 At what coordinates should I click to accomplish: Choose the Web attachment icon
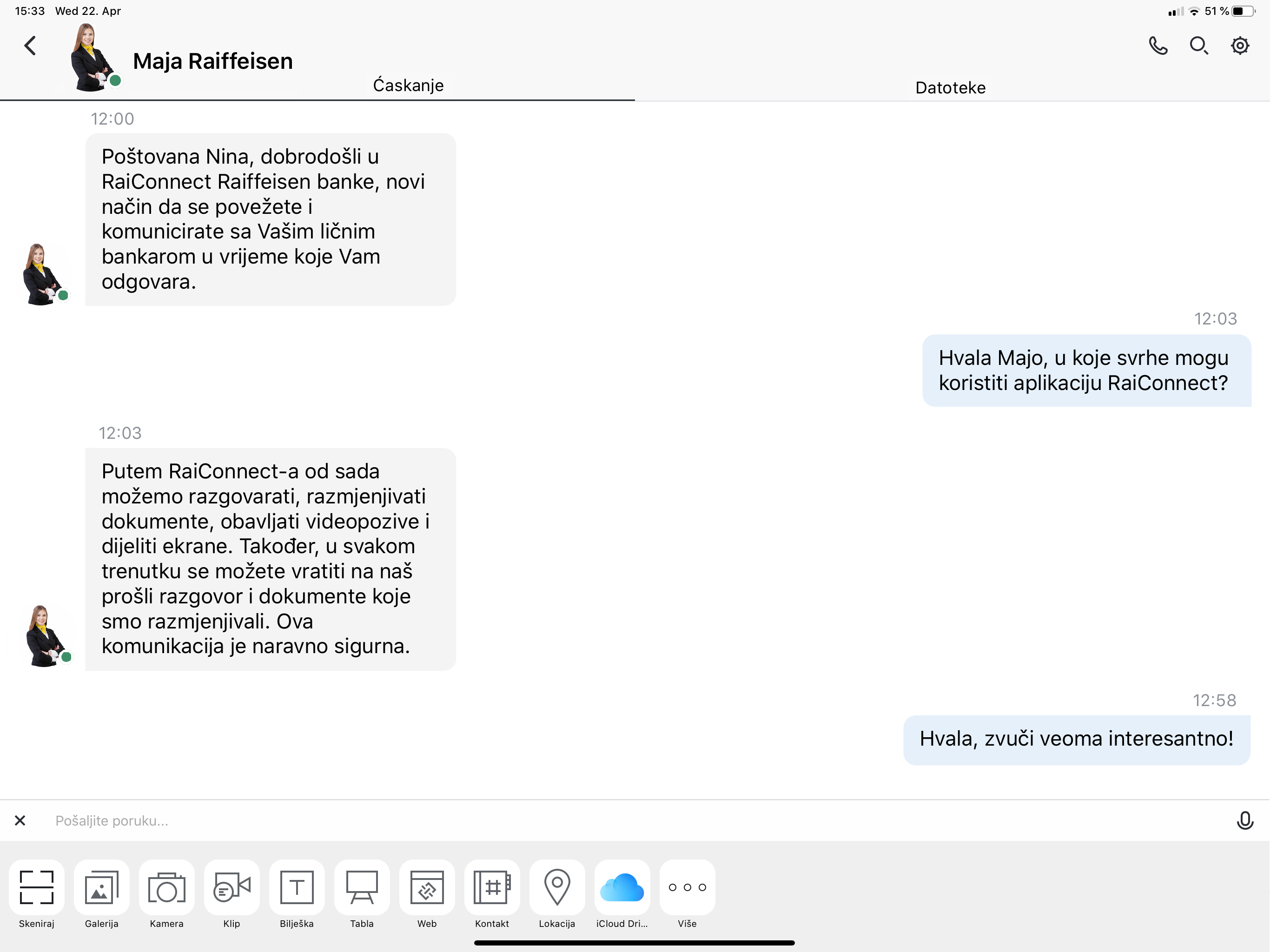click(x=427, y=887)
